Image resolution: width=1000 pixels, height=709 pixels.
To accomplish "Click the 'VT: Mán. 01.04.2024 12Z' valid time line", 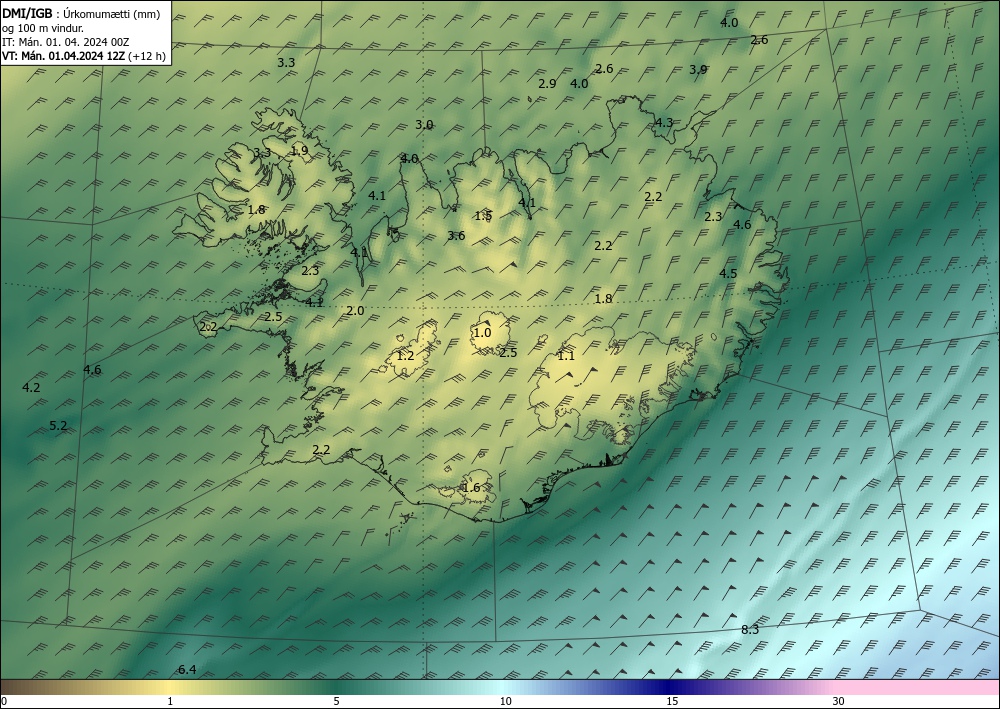I will tap(64, 56).
